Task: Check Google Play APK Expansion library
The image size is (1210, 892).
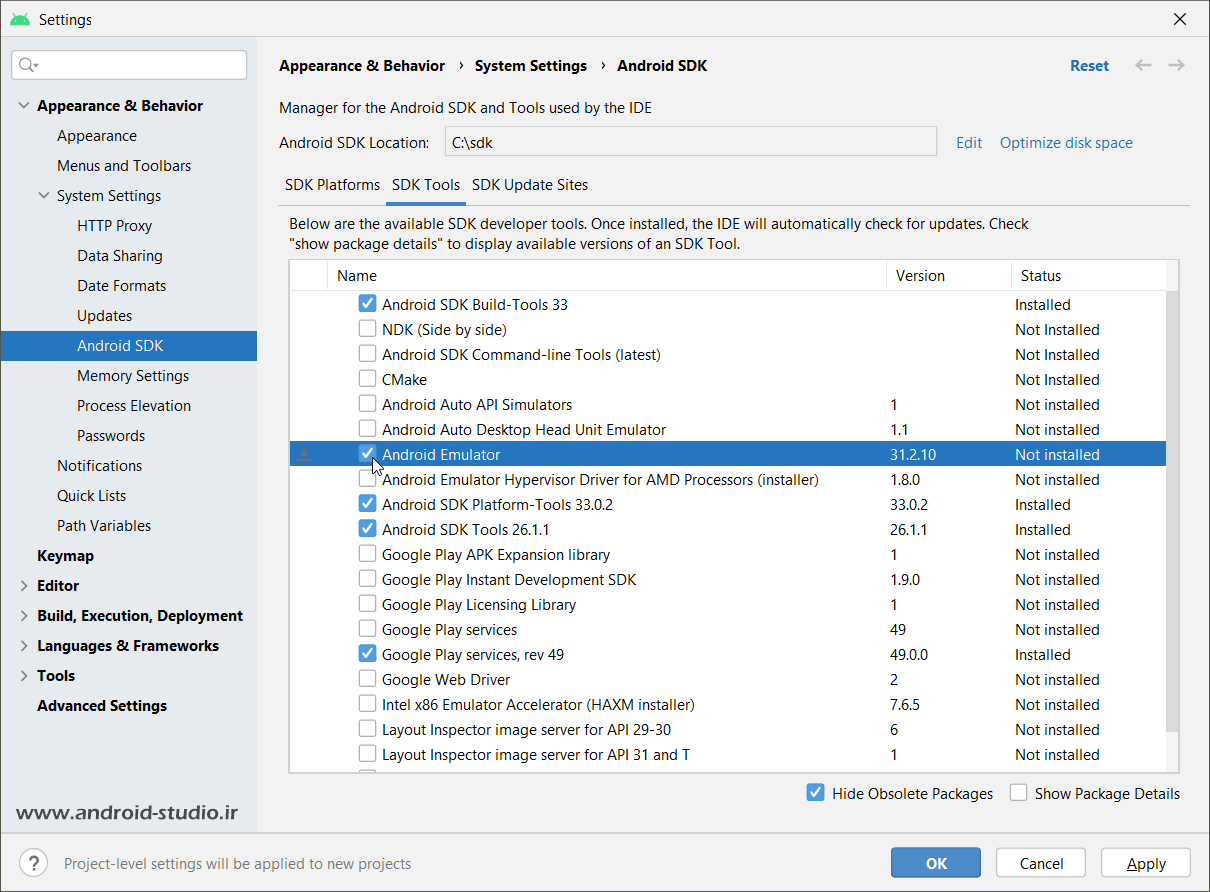Action: (x=367, y=554)
